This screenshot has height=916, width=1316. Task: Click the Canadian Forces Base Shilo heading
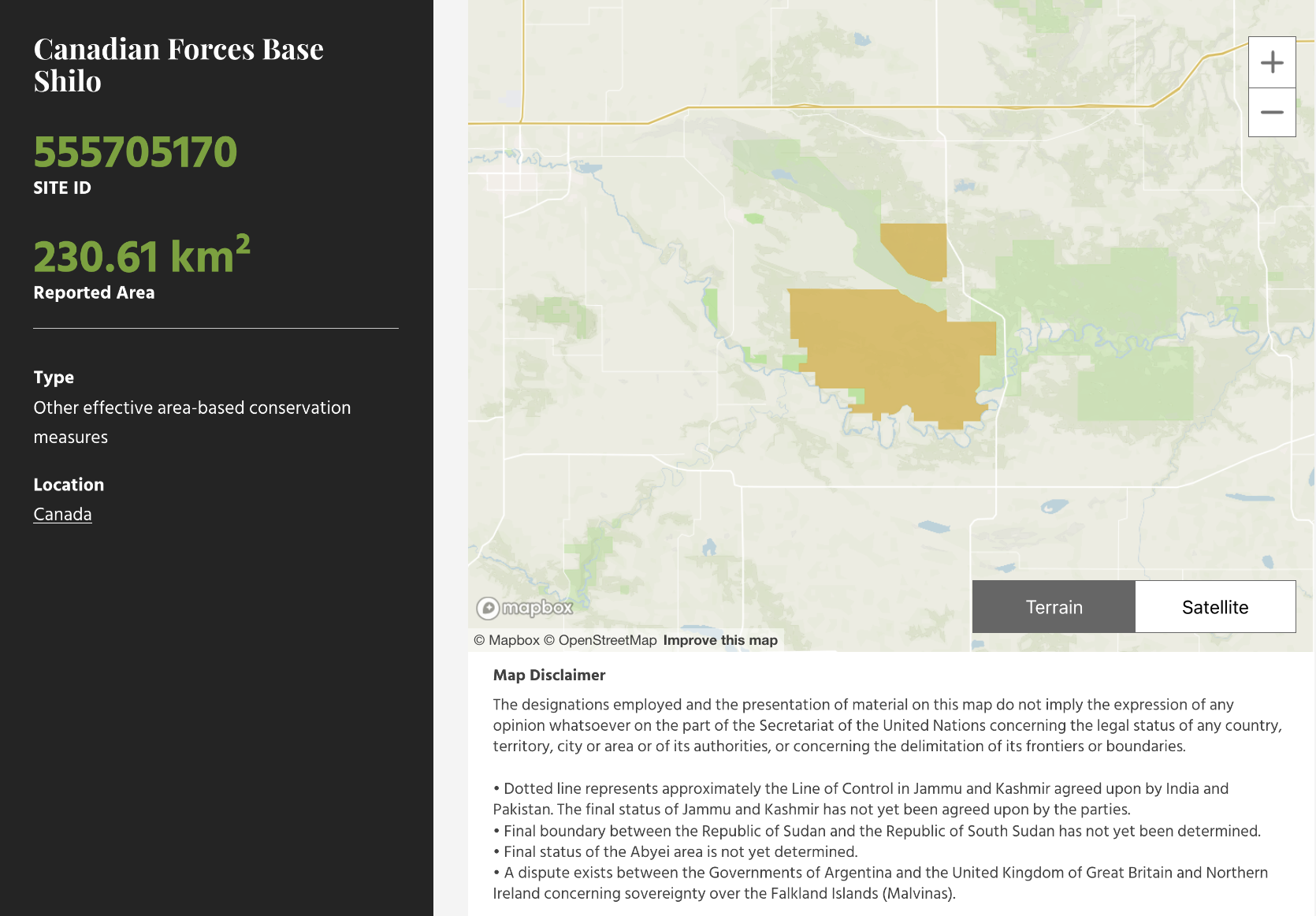click(x=178, y=65)
